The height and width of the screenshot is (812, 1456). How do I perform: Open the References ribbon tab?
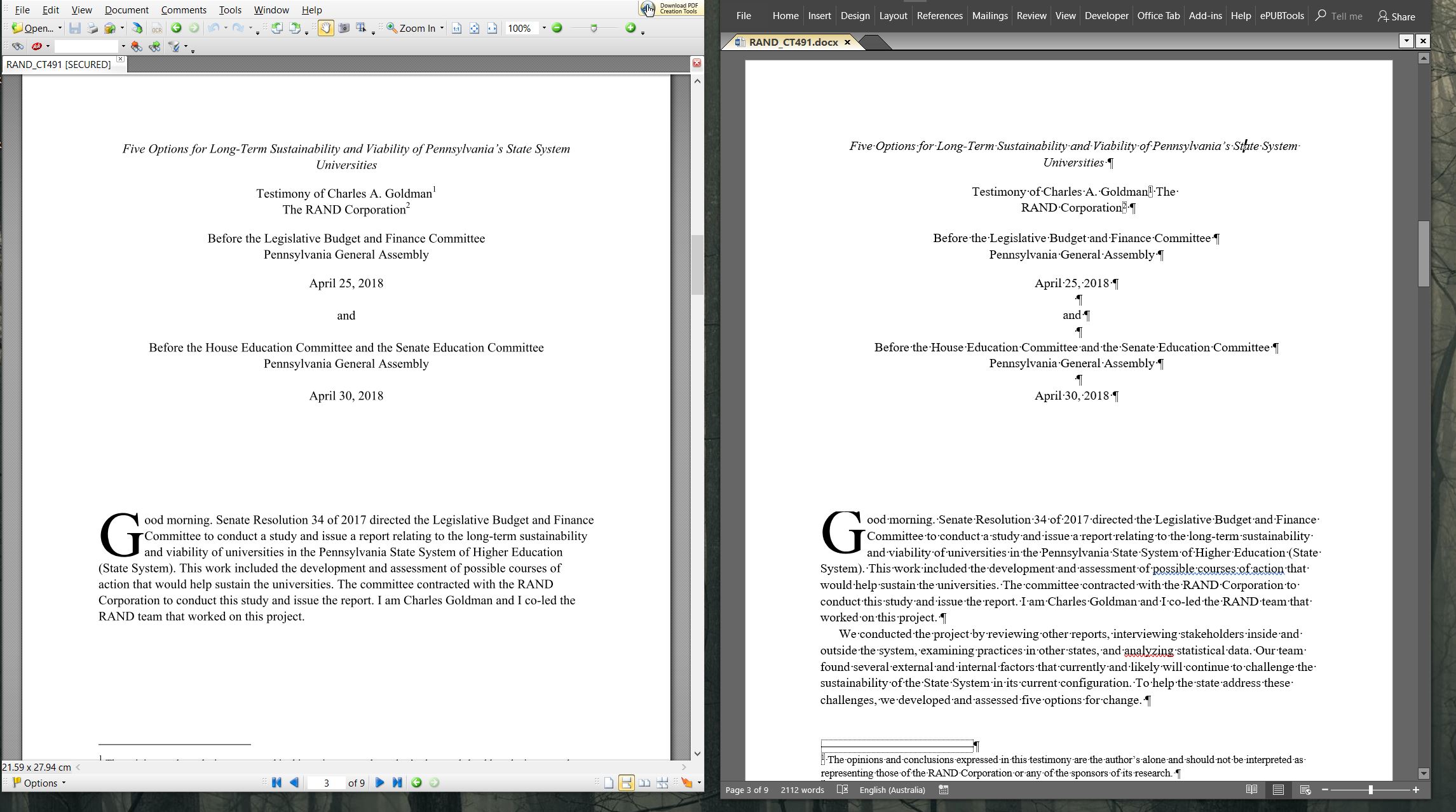click(x=939, y=16)
